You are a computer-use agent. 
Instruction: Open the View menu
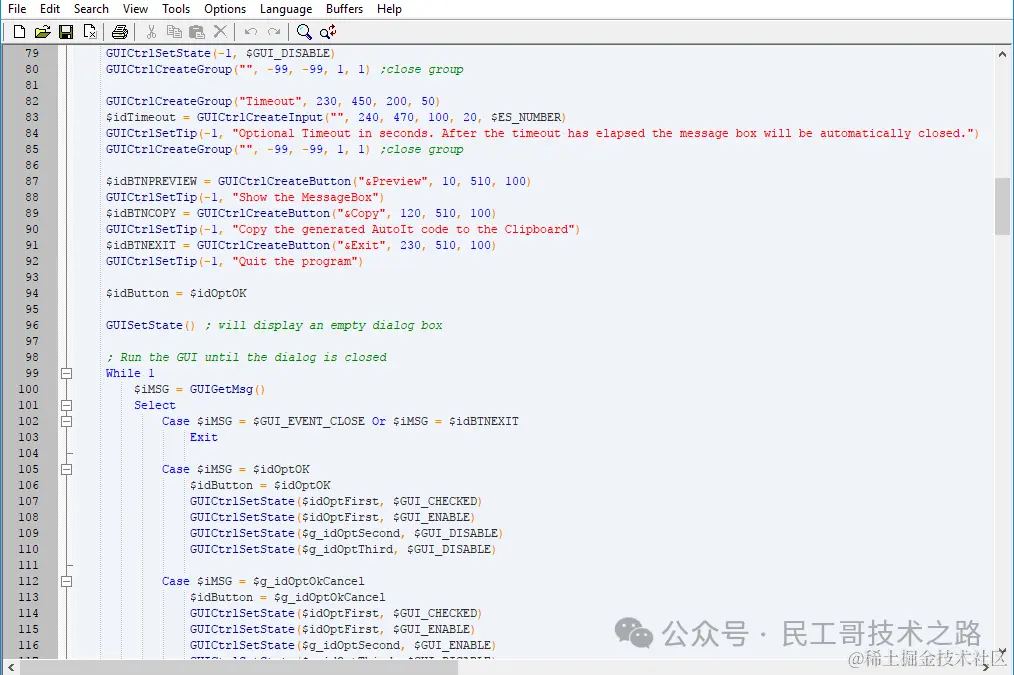click(x=135, y=9)
